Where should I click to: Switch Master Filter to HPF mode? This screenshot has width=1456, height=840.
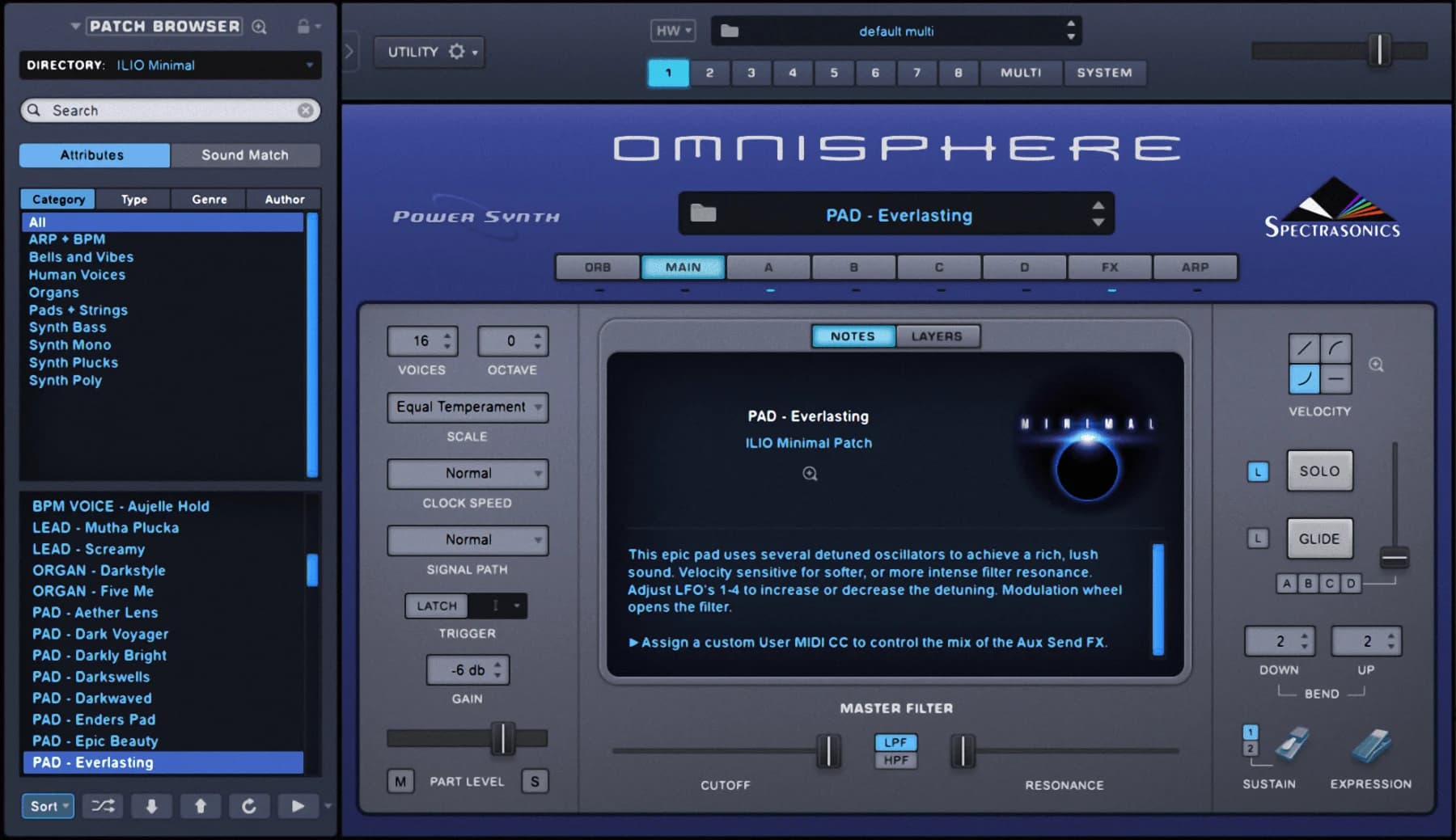click(x=896, y=761)
